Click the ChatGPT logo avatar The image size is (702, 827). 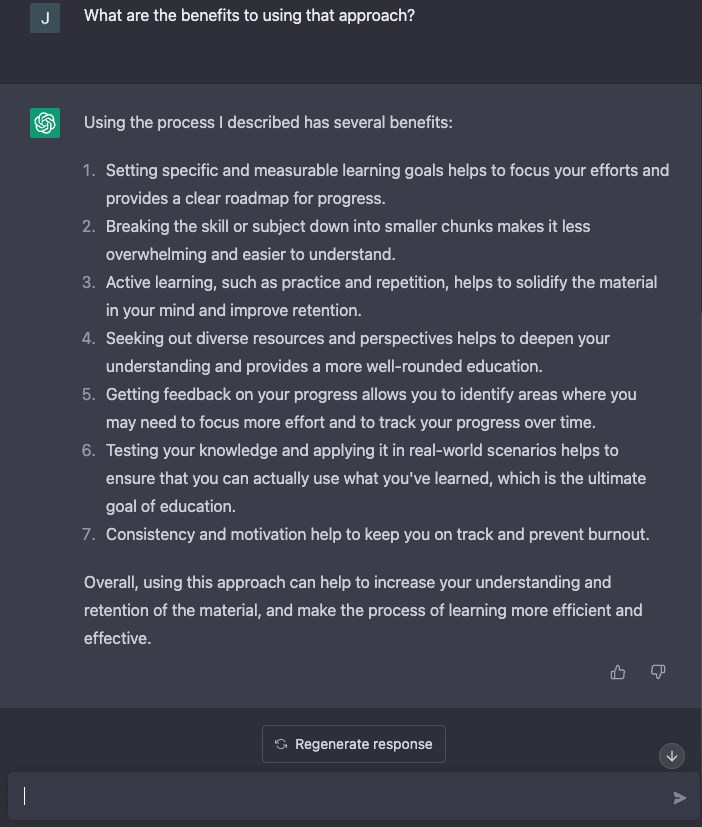click(45, 123)
